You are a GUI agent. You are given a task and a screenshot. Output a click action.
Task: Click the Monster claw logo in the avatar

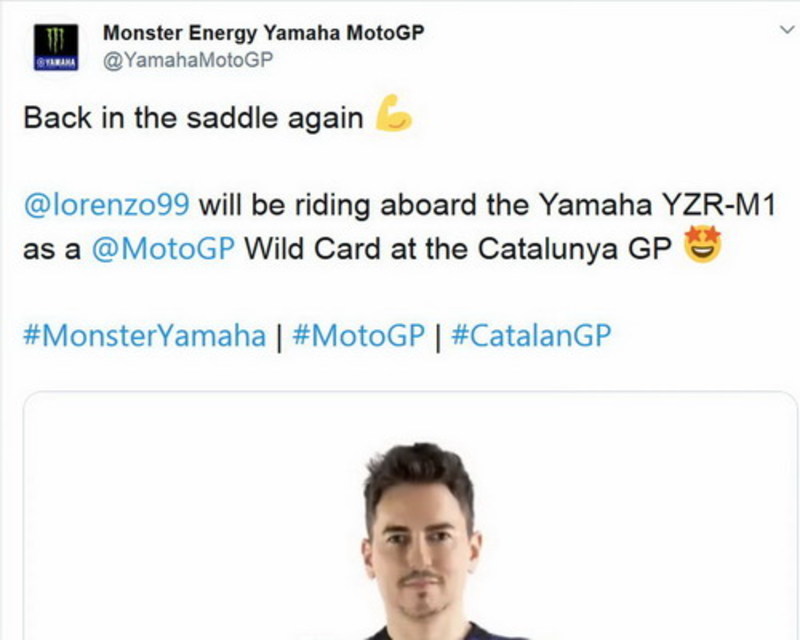tap(56, 39)
